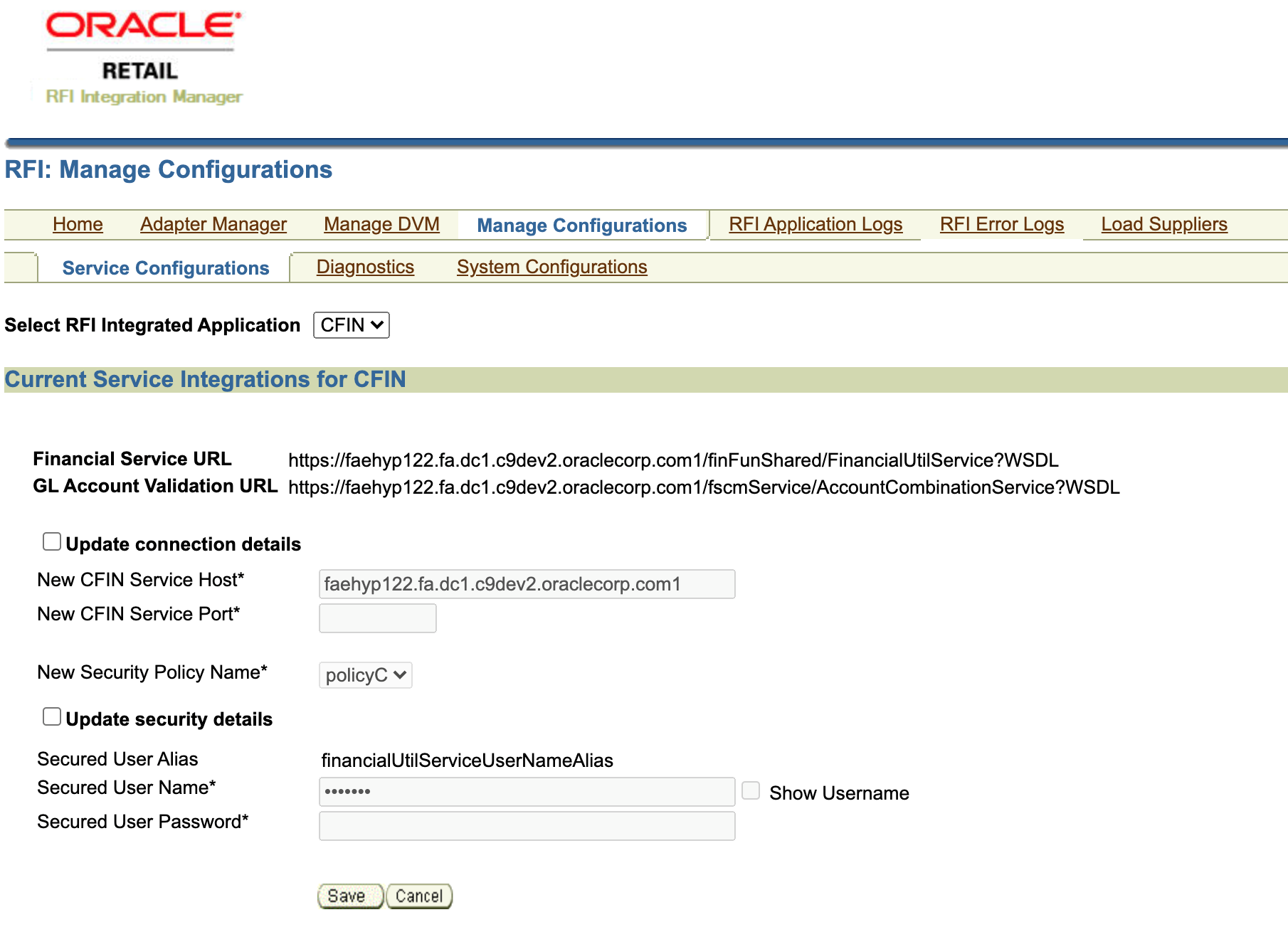
Task: Click the Secured User Name field
Action: tap(527, 792)
